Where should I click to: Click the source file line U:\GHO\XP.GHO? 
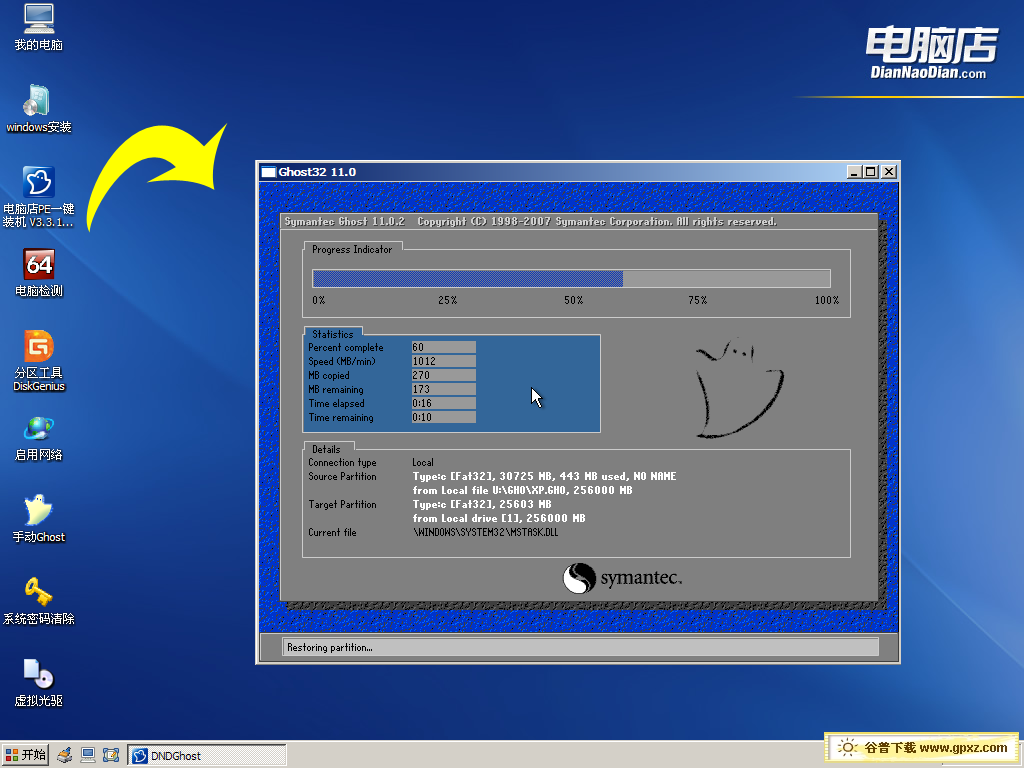(x=522, y=490)
